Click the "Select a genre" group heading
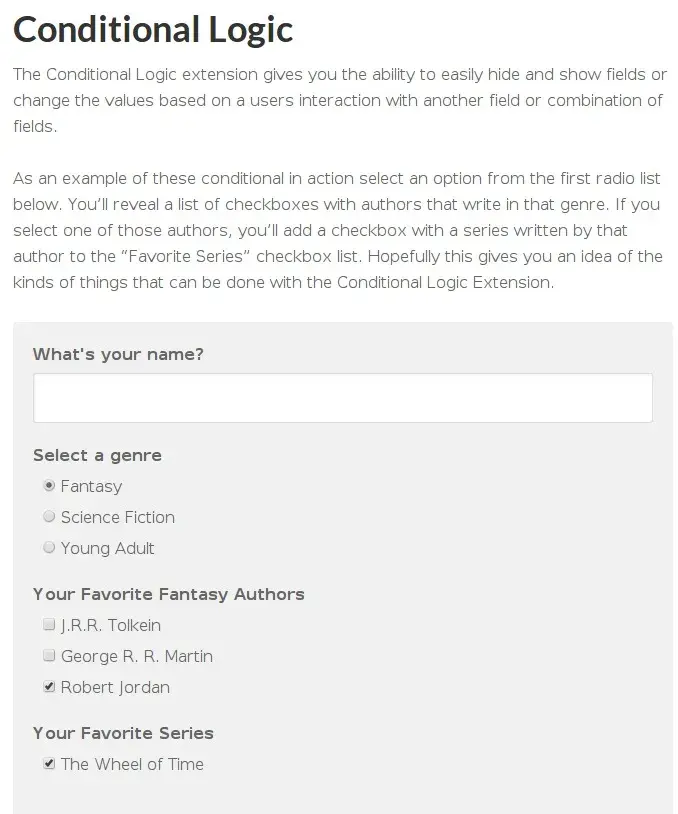 (x=98, y=455)
